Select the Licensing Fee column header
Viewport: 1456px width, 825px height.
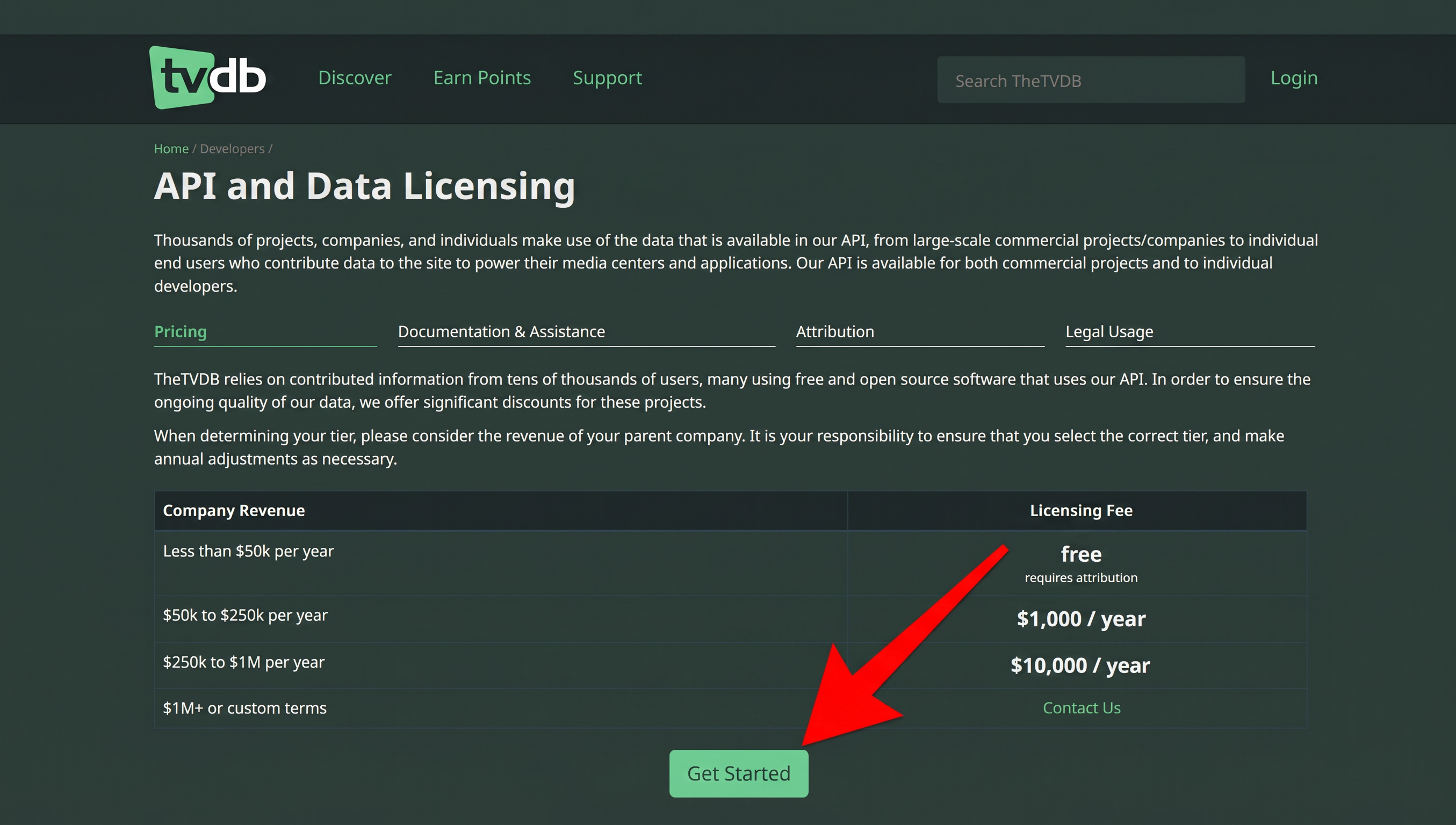1077,511
